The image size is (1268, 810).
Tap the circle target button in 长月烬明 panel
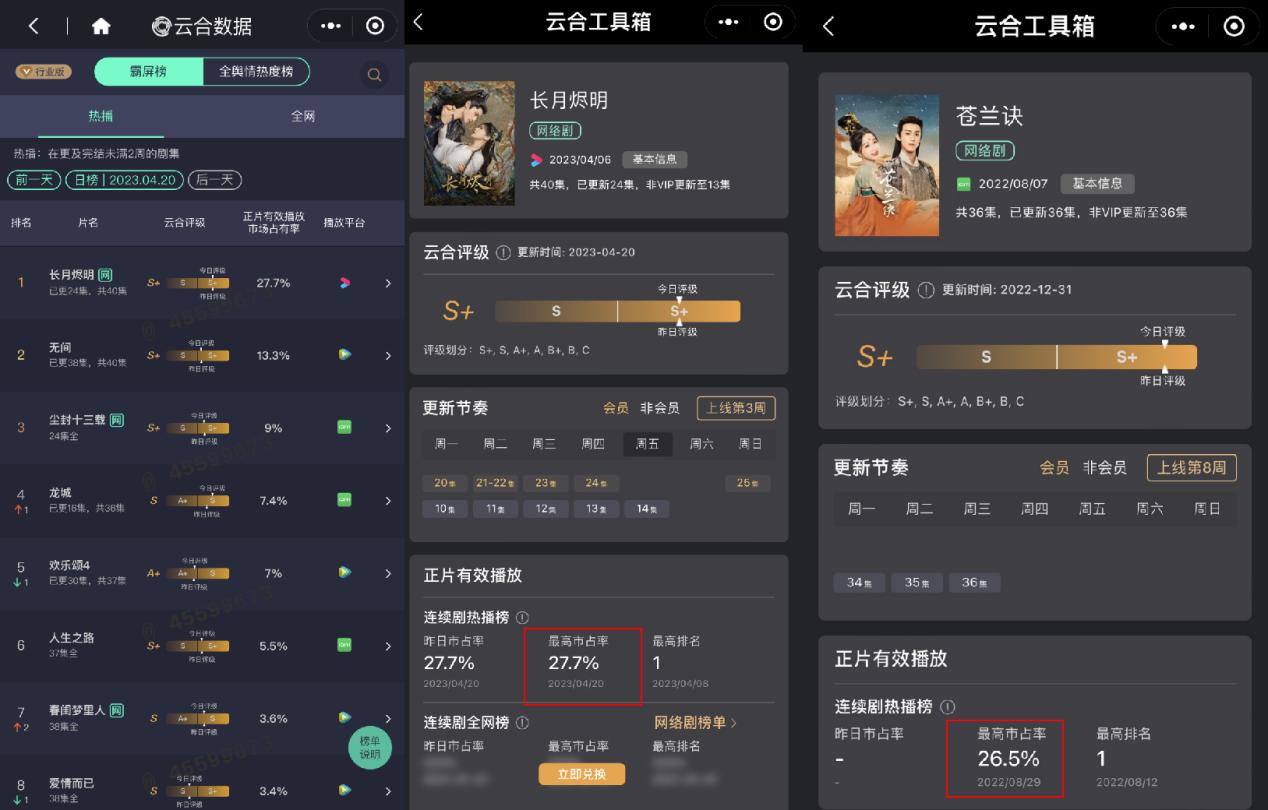[x=773, y=22]
